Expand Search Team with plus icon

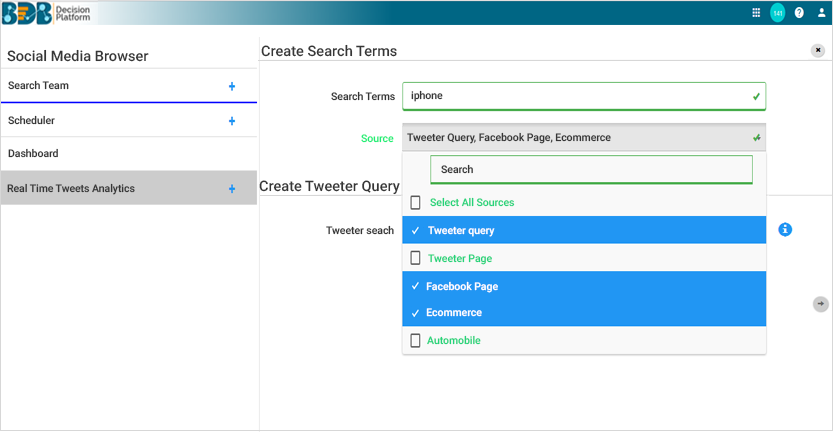point(232,87)
